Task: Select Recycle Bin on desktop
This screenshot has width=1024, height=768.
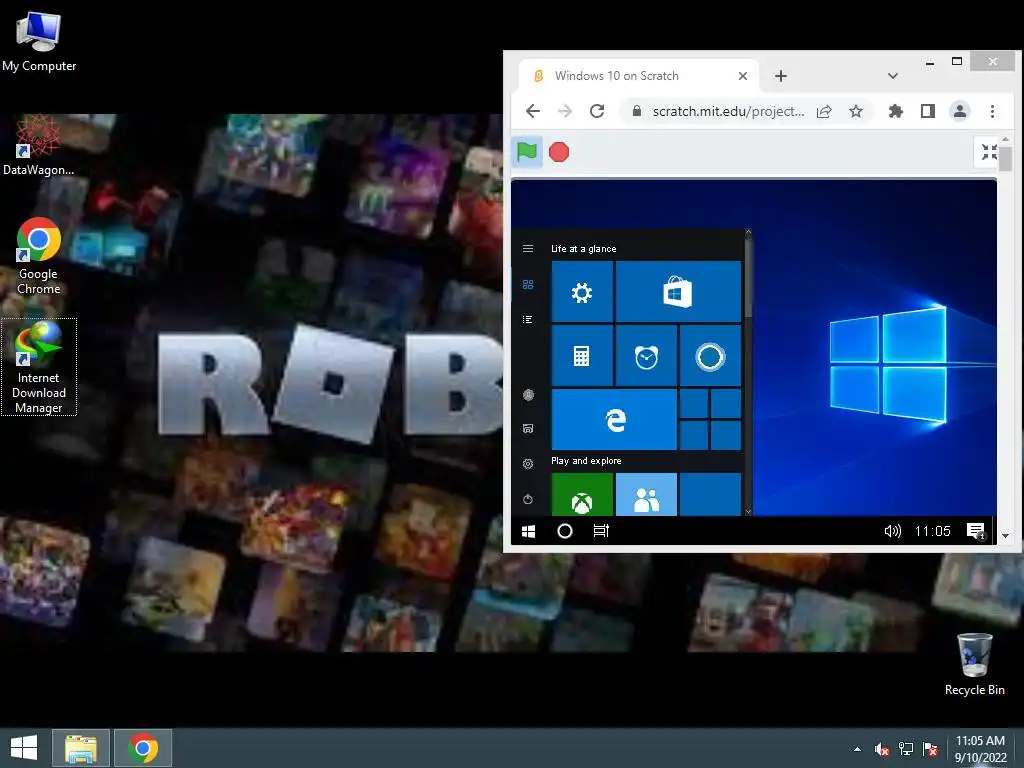Action: pos(974,664)
